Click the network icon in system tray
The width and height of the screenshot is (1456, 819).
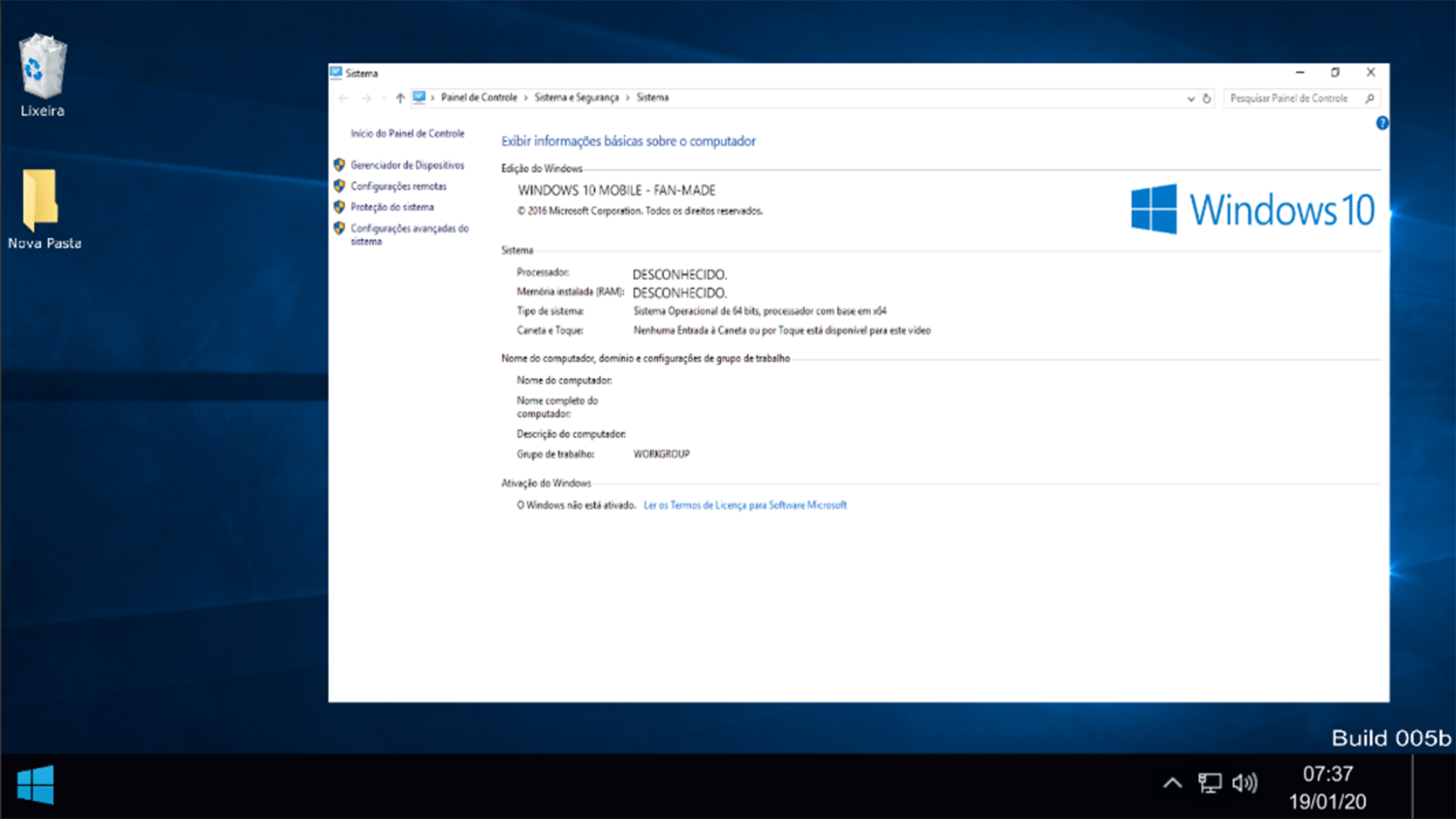(1209, 783)
